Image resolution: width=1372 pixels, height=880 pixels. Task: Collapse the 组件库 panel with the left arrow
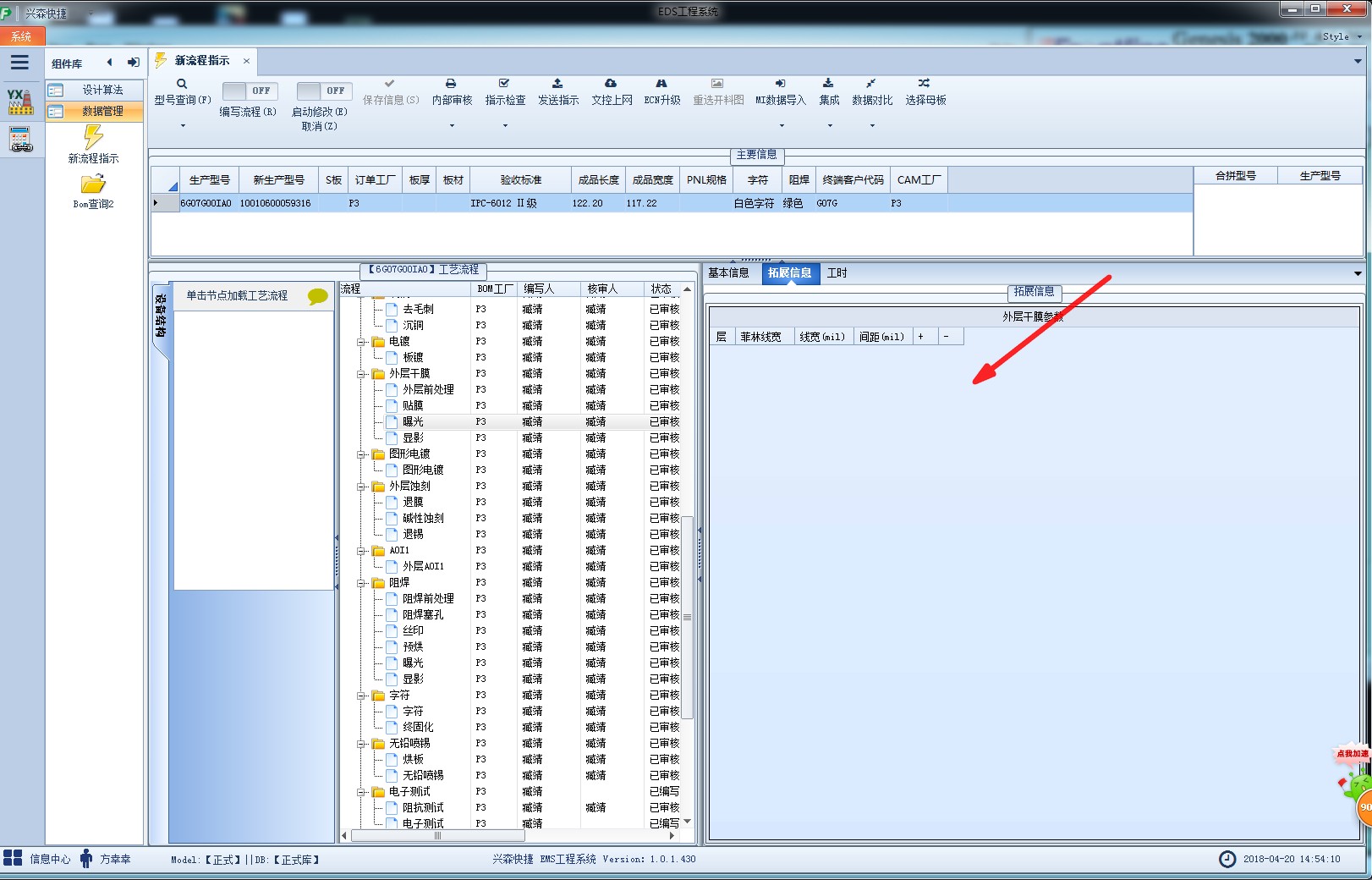point(109,62)
